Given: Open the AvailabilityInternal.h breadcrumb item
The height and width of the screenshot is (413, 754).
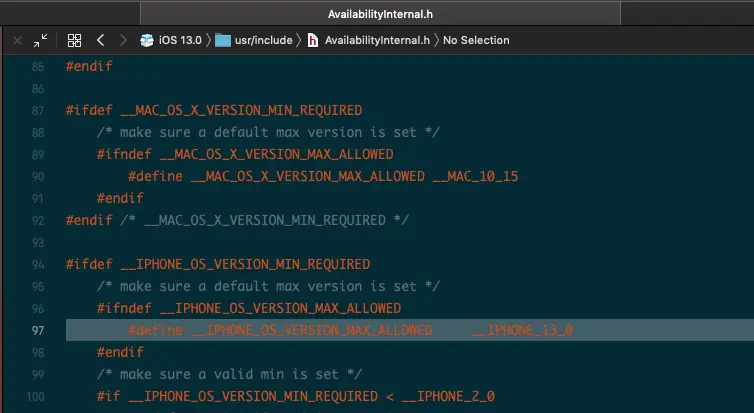Looking at the screenshot, I should (x=377, y=40).
